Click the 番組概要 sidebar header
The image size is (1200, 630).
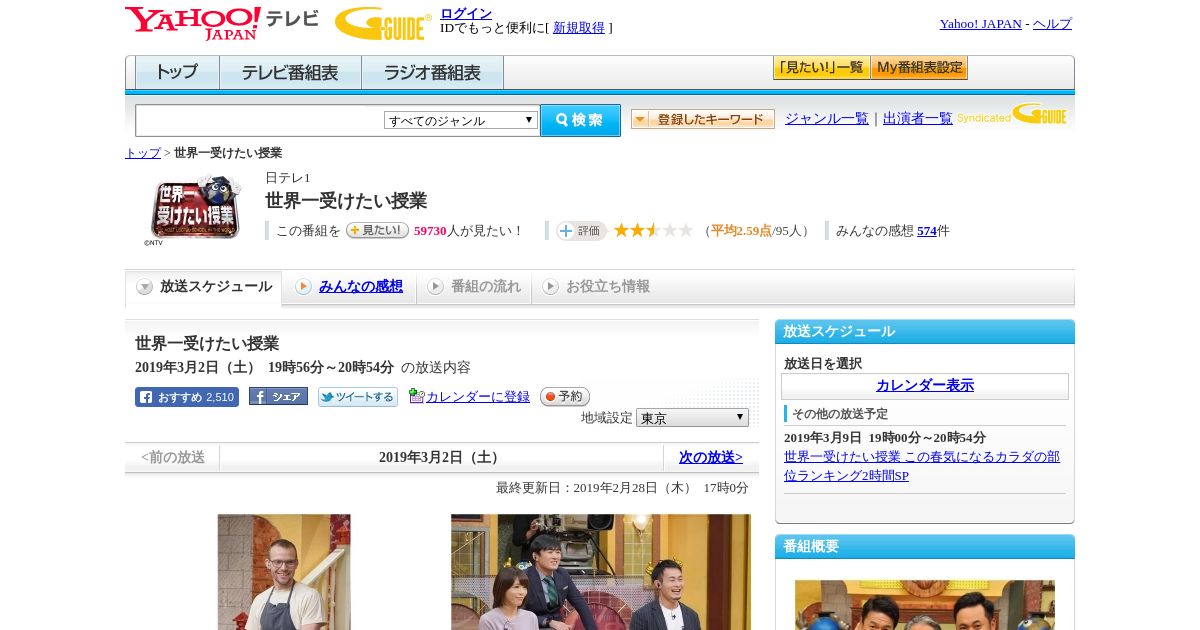925,547
